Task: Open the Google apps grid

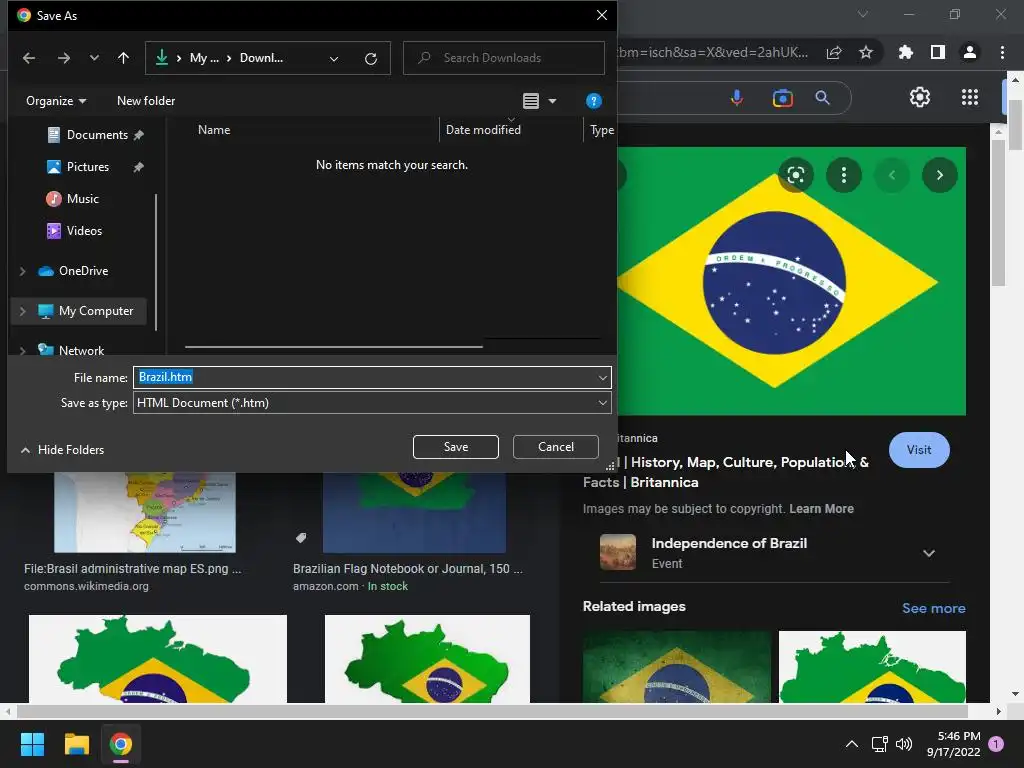Action: 970,97
